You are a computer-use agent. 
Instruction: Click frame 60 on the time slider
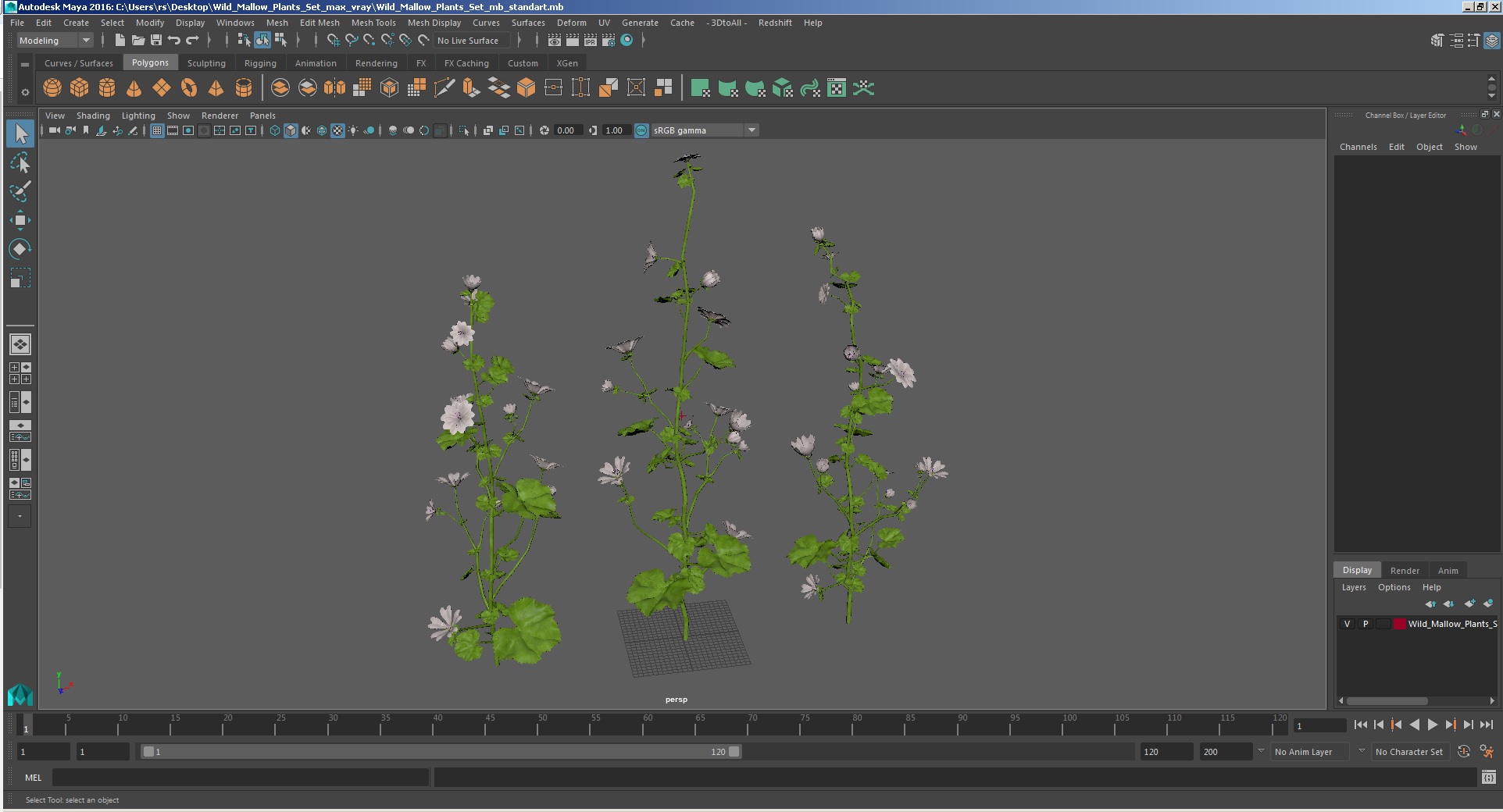coord(642,726)
